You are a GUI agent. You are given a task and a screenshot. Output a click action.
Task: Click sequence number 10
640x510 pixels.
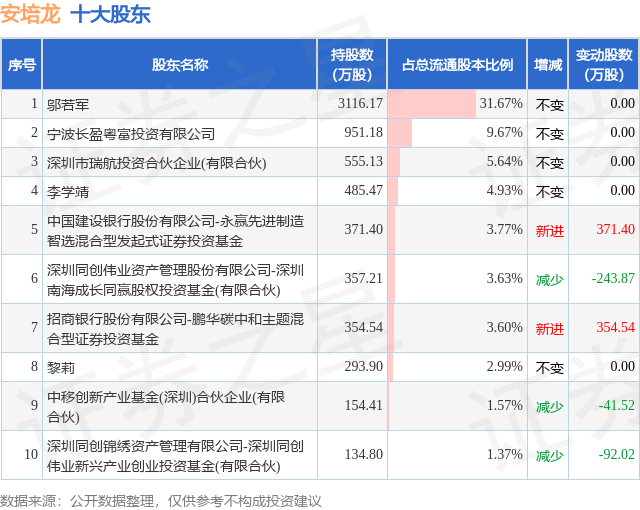(31, 454)
